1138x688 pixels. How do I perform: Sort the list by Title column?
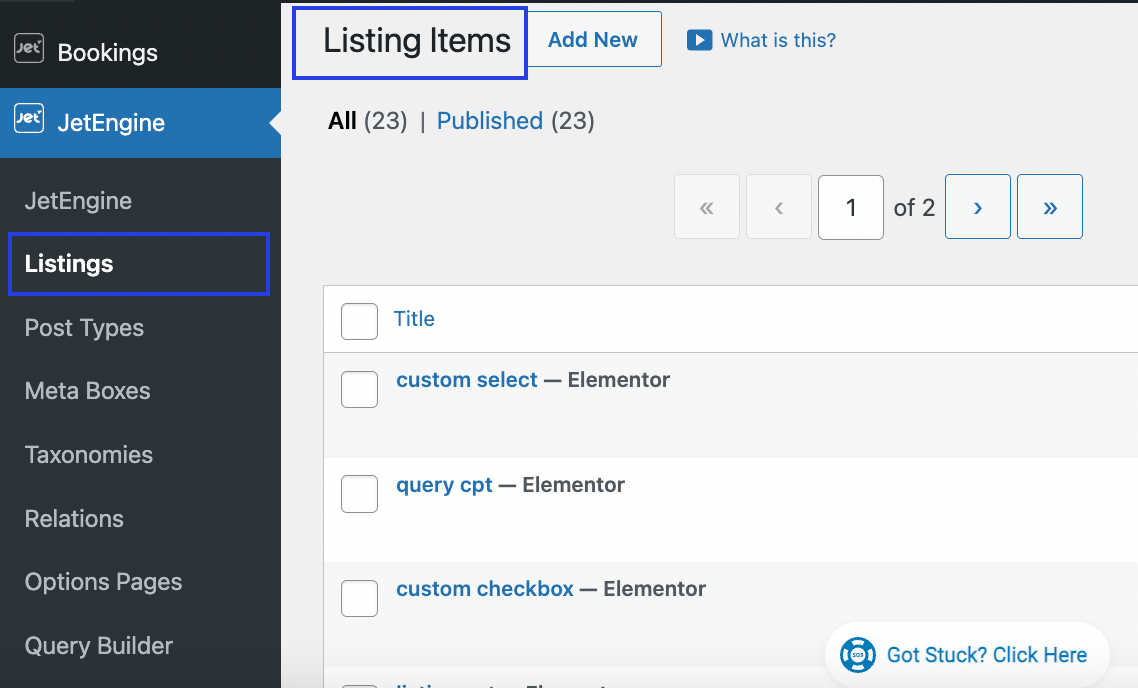[x=414, y=319]
